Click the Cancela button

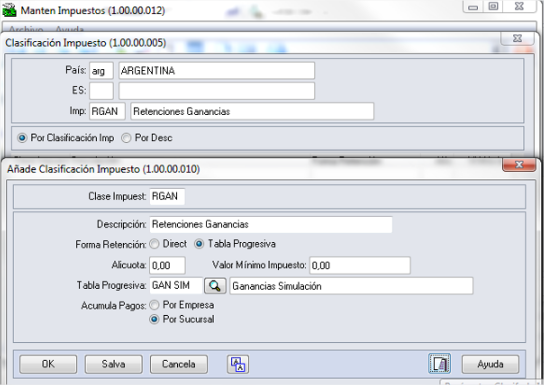(179, 364)
